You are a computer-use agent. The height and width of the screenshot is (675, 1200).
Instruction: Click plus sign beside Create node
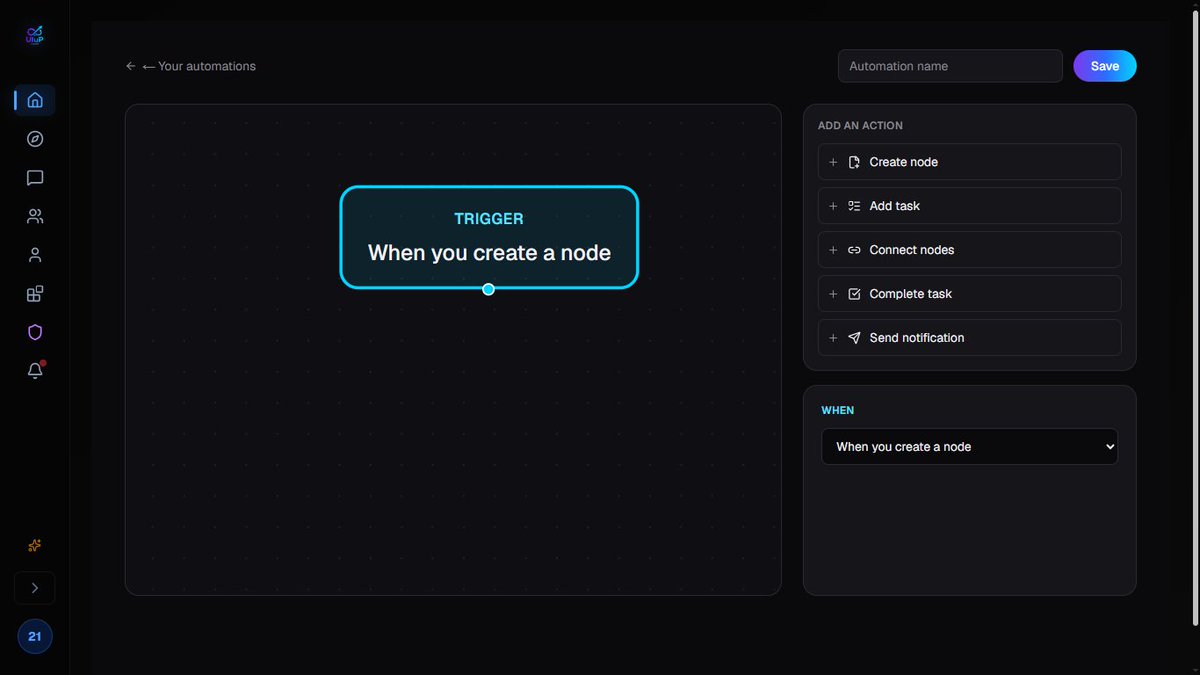tap(833, 162)
